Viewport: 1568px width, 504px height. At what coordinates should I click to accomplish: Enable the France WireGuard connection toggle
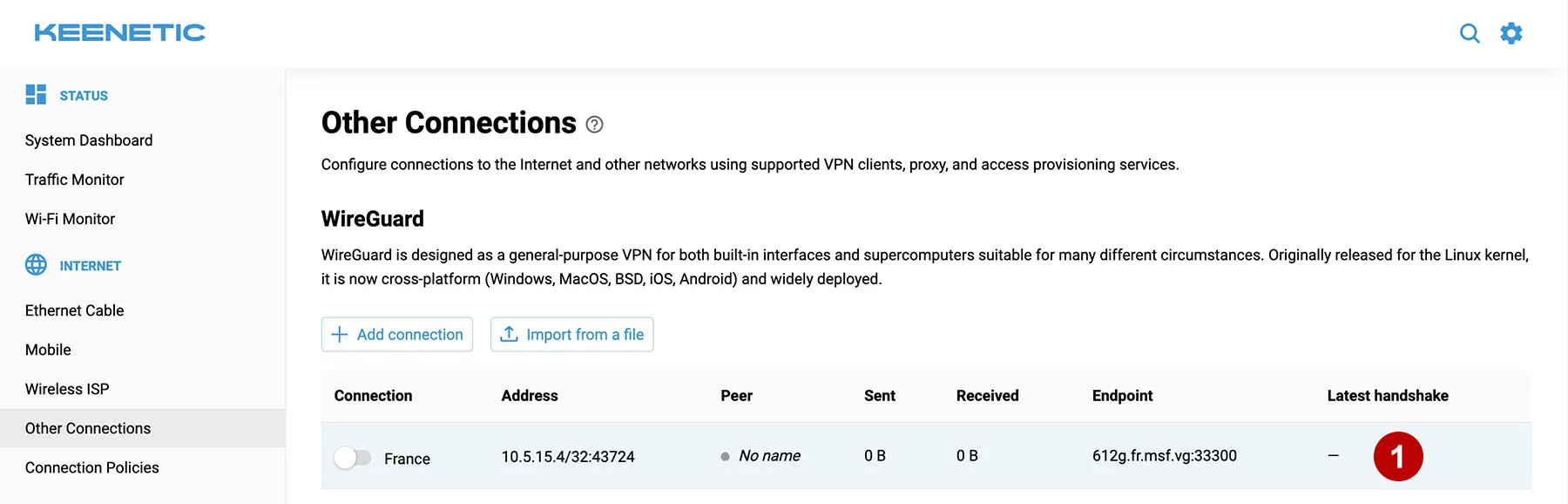(x=354, y=456)
